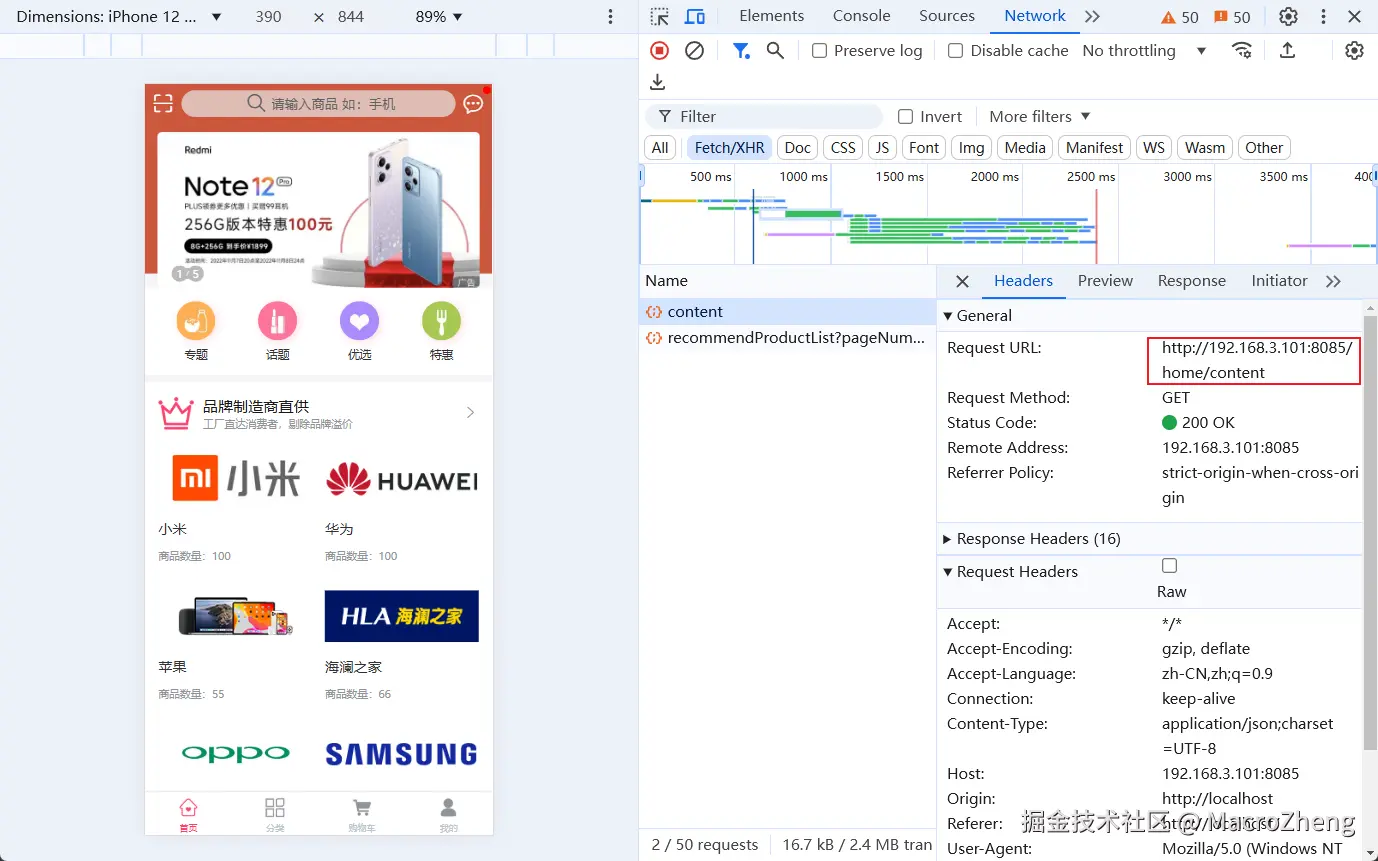Open the 品牌制造商直供 arrow
The height and width of the screenshot is (861, 1378).
pyautogui.click(x=470, y=413)
